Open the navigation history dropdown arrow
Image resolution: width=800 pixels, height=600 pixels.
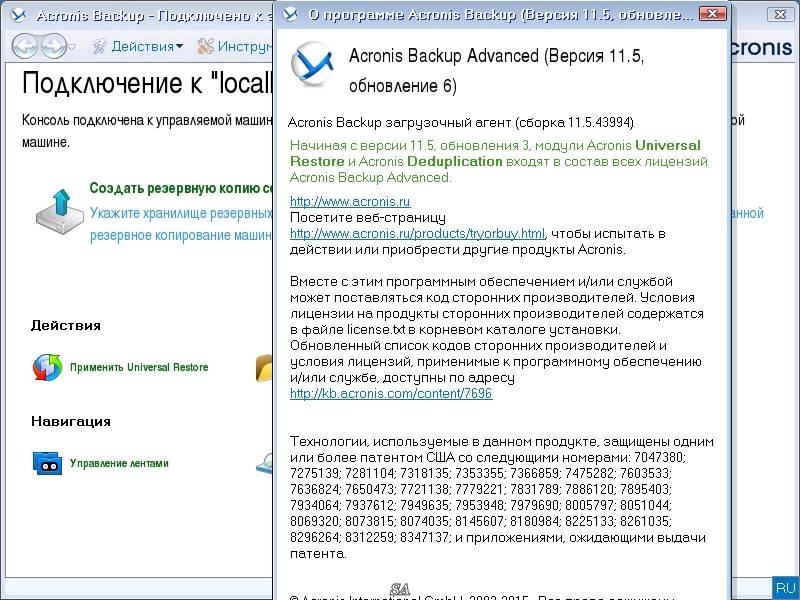(72, 46)
